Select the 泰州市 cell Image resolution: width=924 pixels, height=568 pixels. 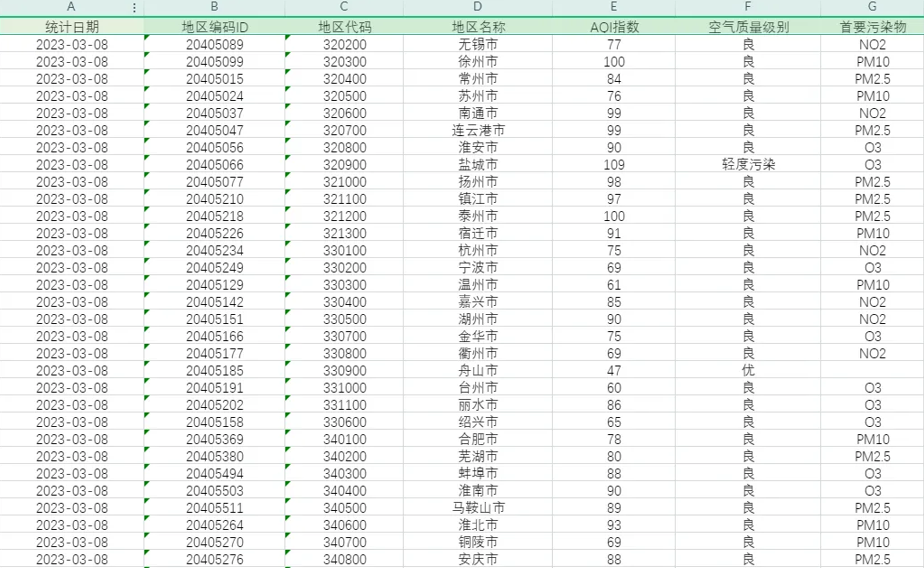tap(478, 216)
